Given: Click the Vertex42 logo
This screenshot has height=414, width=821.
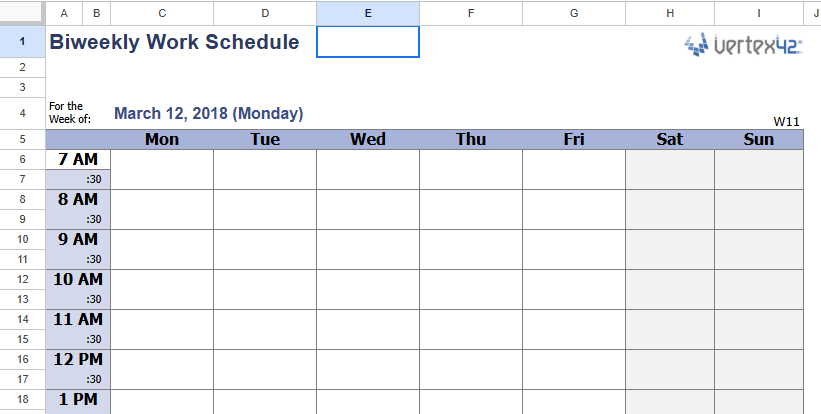Looking at the screenshot, I should click(742, 44).
